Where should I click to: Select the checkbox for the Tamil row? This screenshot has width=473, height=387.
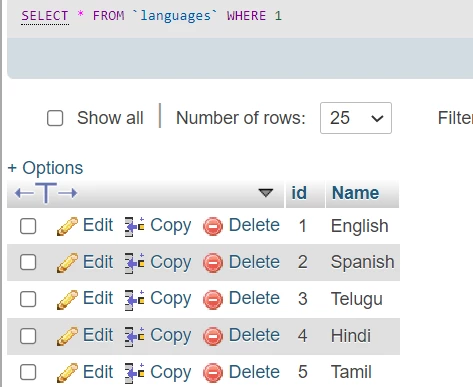point(28,372)
